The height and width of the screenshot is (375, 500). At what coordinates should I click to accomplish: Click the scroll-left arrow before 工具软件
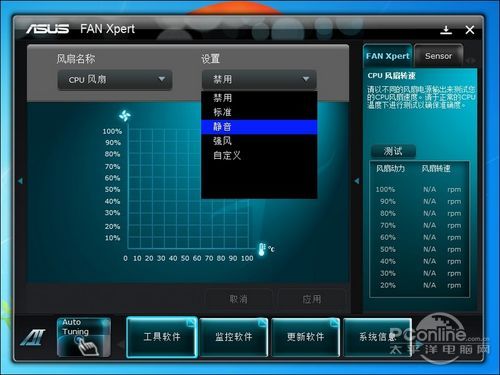(121, 343)
